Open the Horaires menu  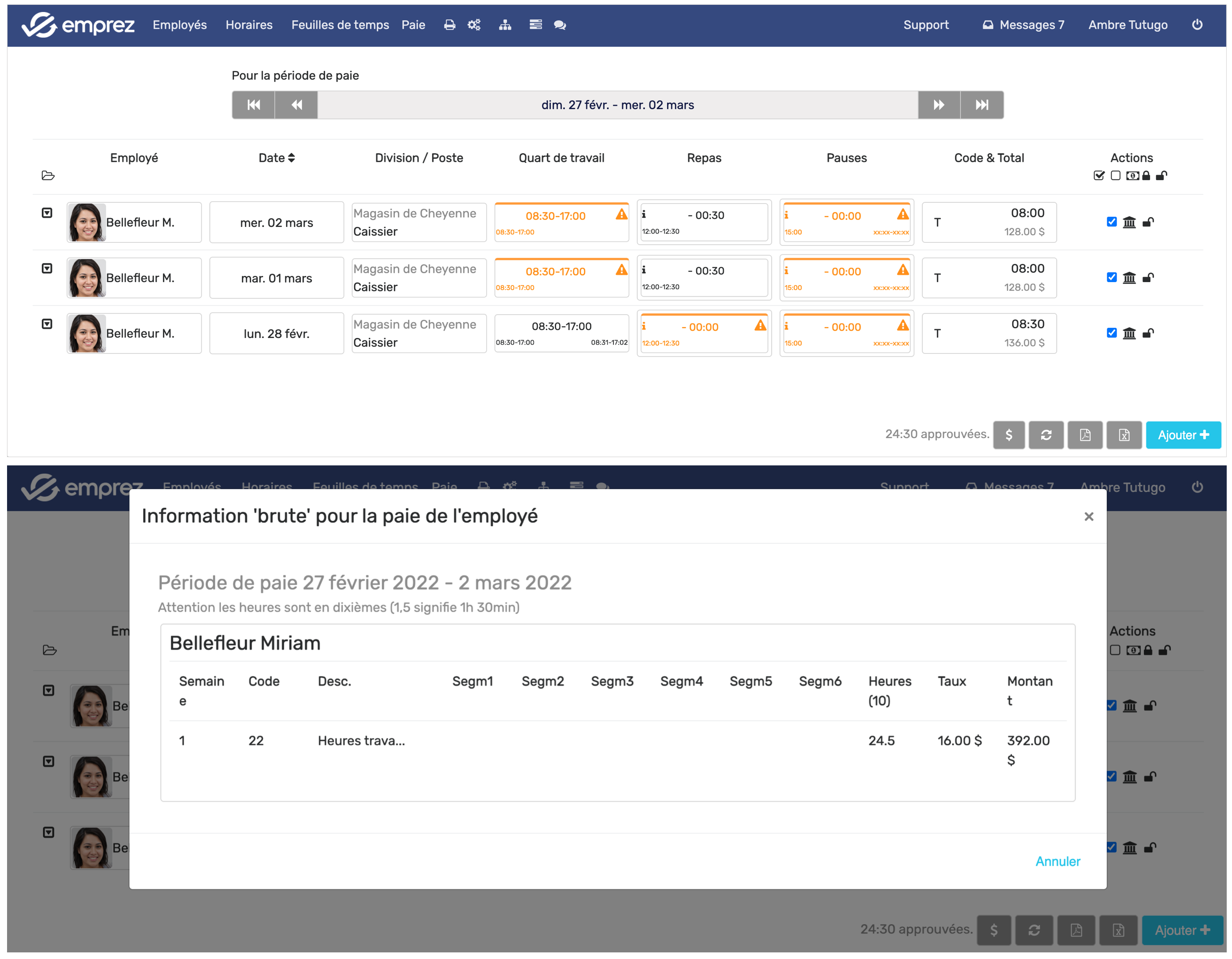249,25
